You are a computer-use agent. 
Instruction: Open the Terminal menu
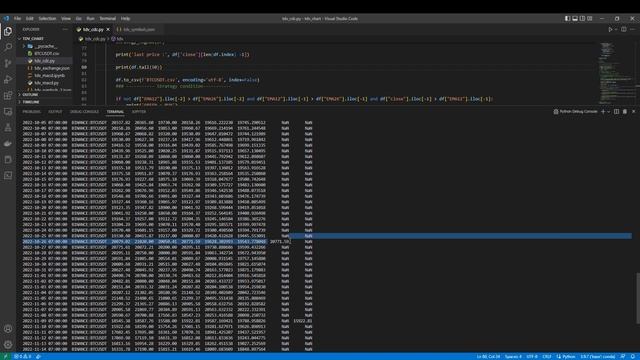(108, 18)
